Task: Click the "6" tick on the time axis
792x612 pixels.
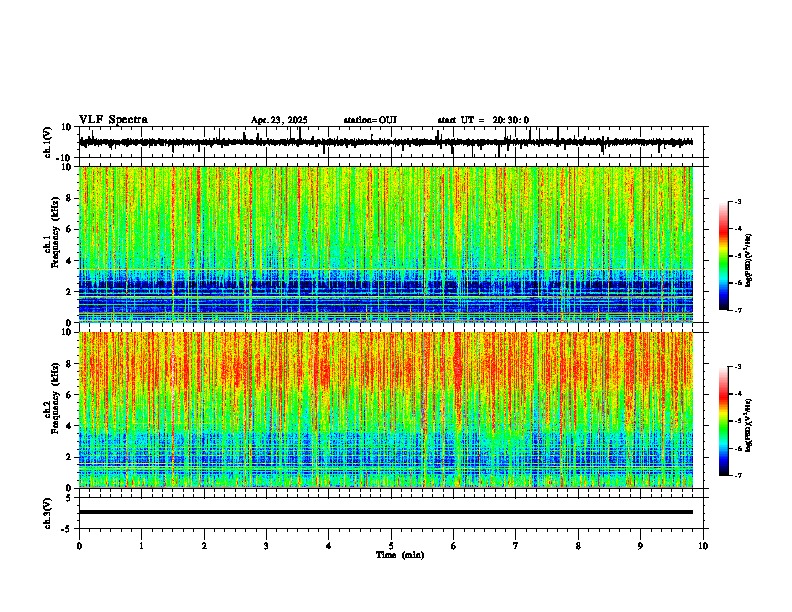Action: 454,546
